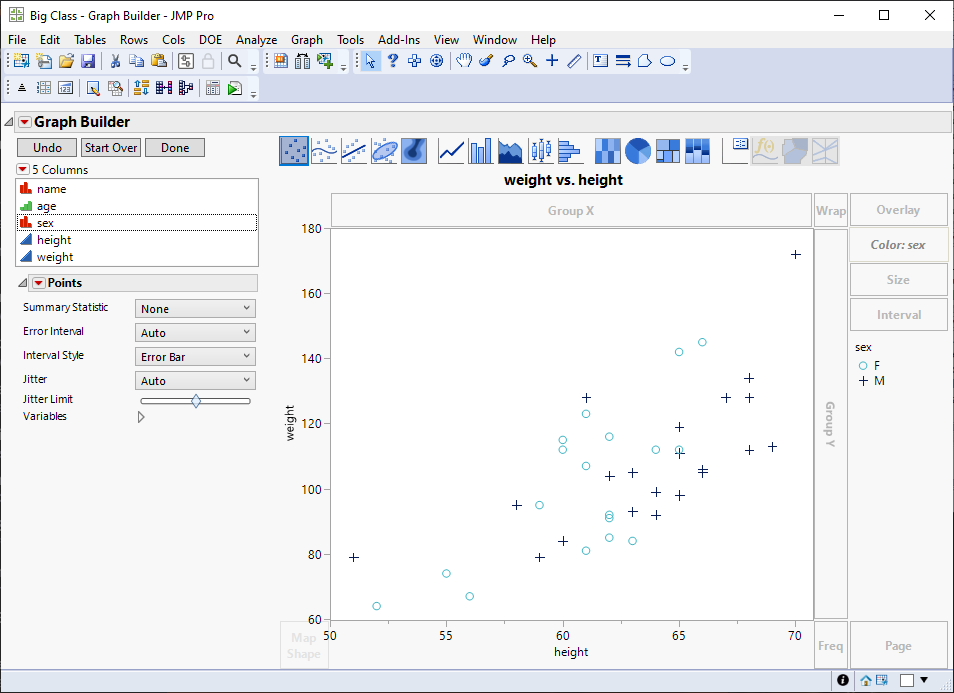The width and height of the screenshot is (954, 693).
Task: Click the Done button
Action: (x=174, y=147)
